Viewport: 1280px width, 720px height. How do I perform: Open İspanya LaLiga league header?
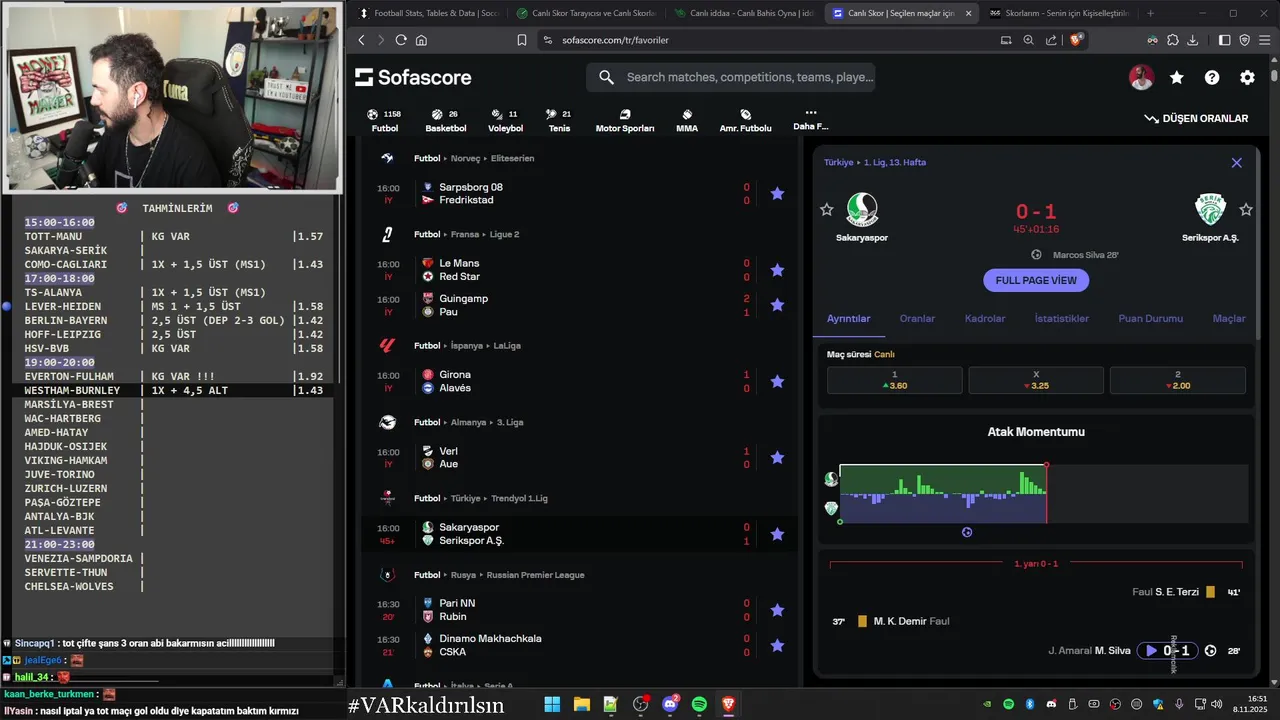coord(467,345)
